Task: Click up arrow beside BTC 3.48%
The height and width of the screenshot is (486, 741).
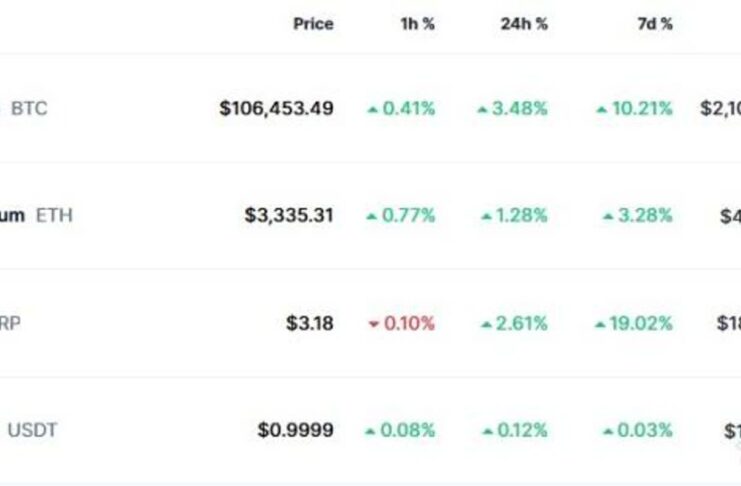Action: (482, 110)
